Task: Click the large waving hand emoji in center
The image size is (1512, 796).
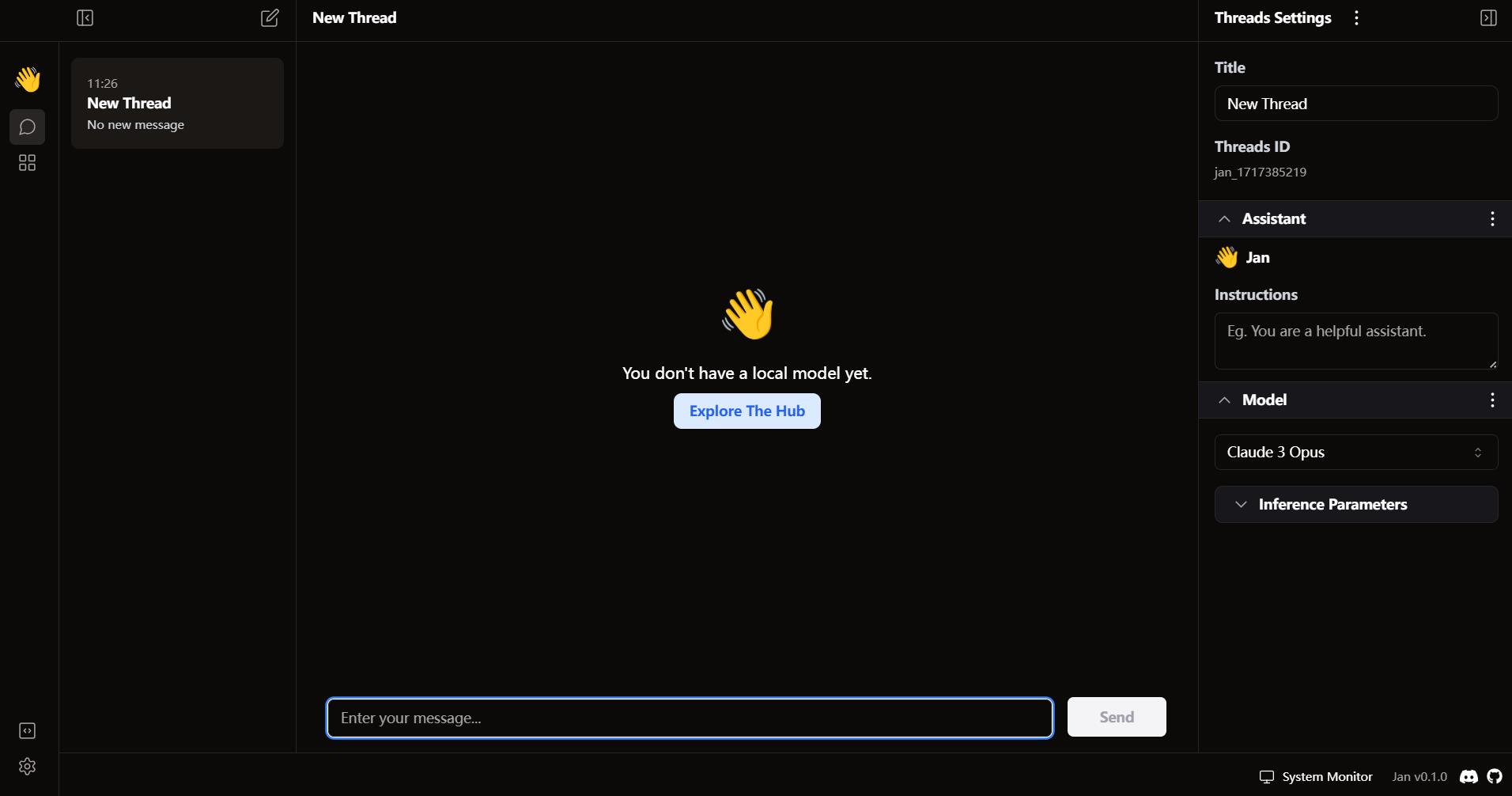Action: coord(748,313)
